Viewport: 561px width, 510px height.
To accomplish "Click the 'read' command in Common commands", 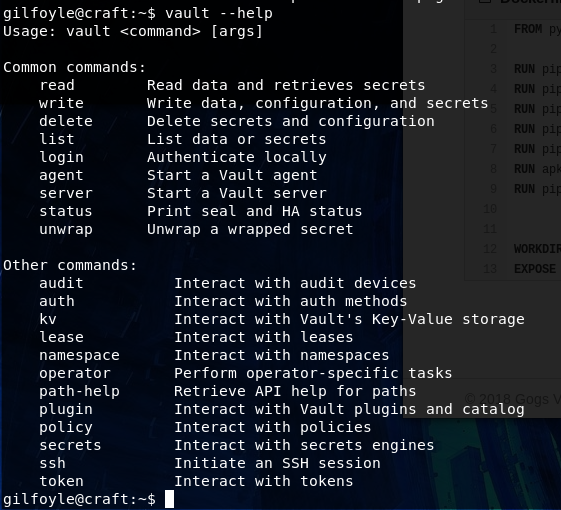I will [x=57, y=85].
